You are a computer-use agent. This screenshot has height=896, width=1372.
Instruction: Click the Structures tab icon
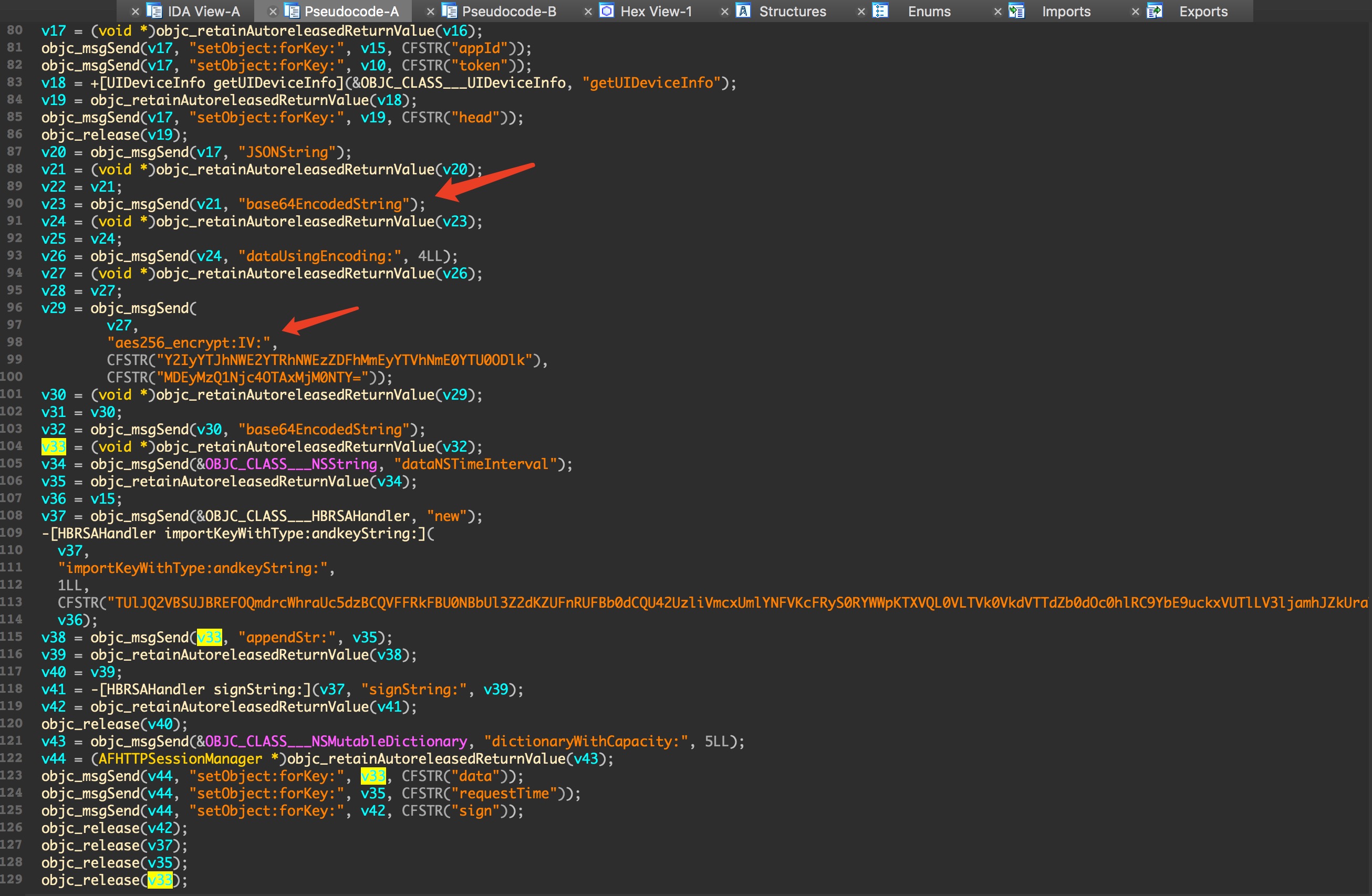(744, 11)
